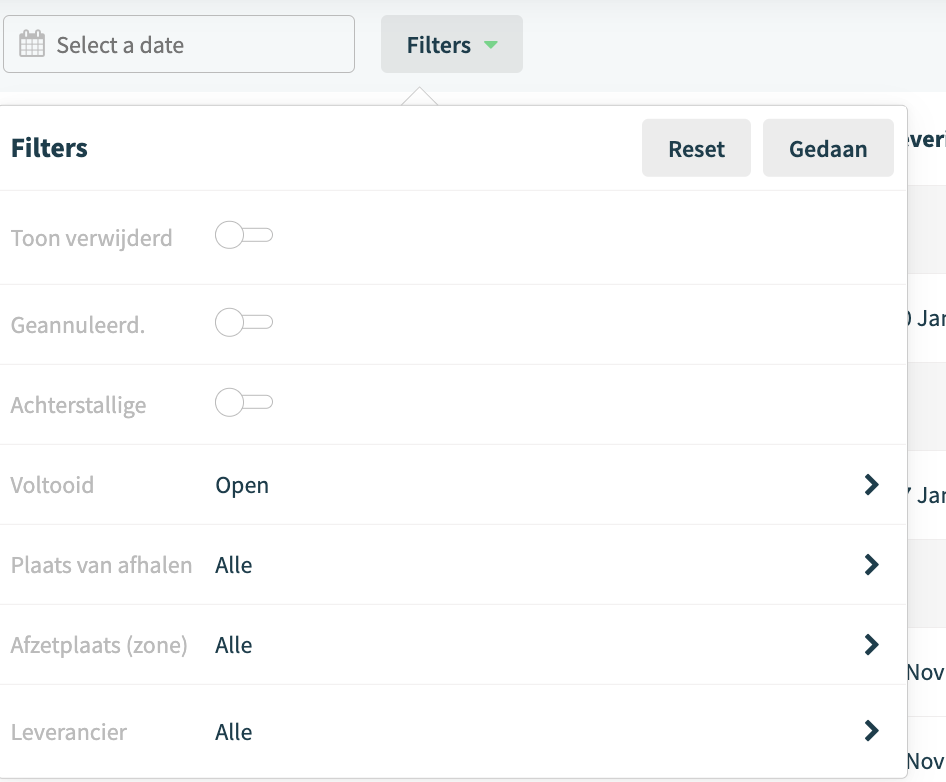
Task: Turn on the Achterstallige switch
Action: point(244,402)
